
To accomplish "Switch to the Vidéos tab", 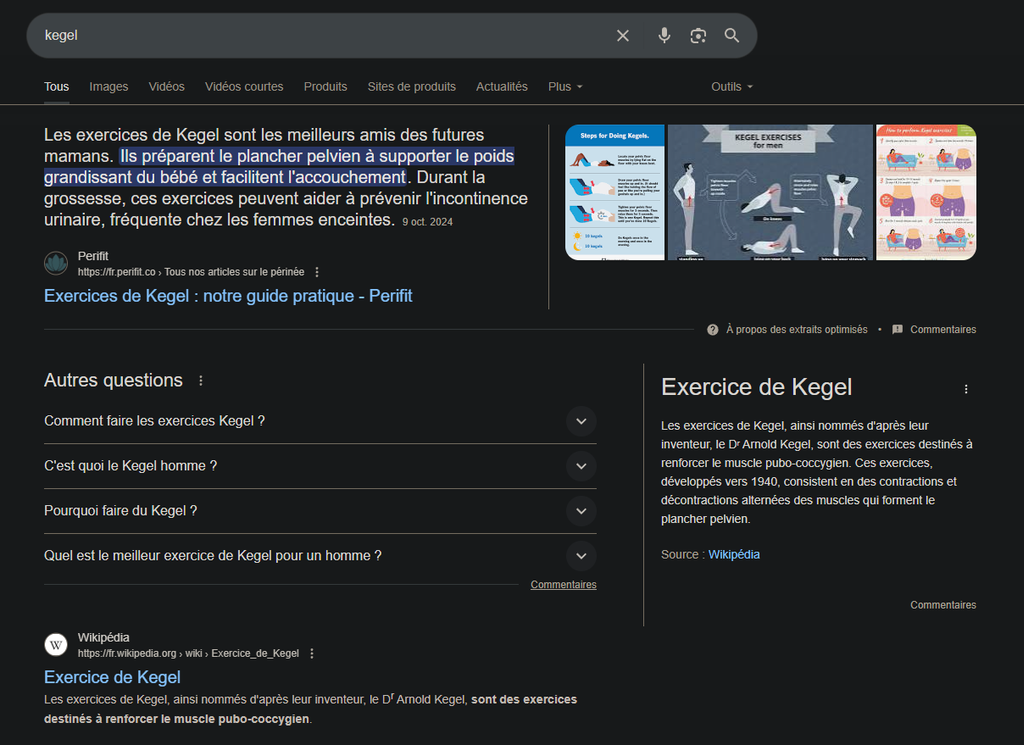I will 167,87.
